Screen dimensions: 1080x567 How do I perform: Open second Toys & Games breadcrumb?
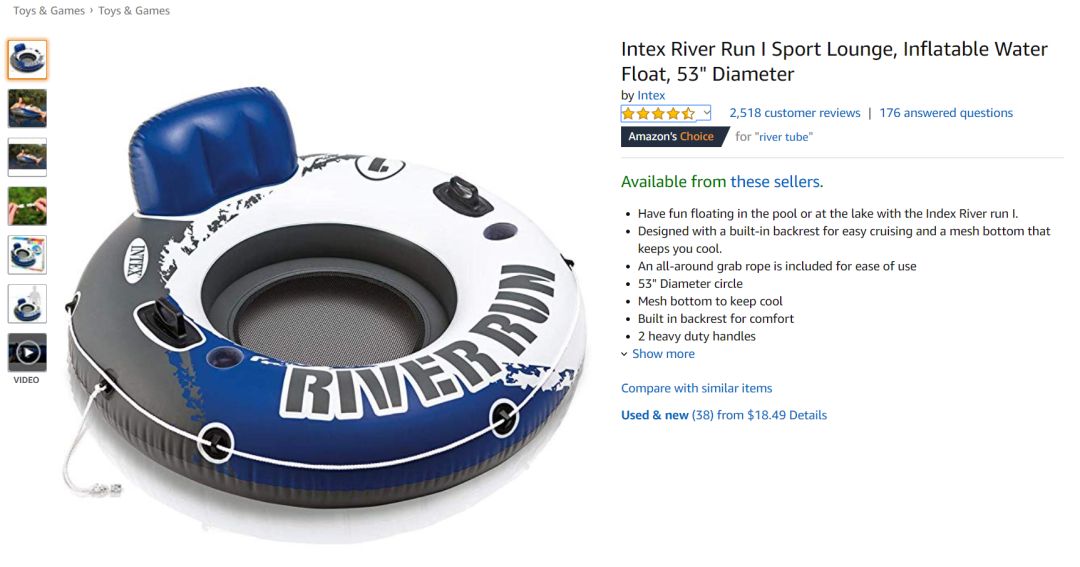pyautogui.click(x=134, y=11)
